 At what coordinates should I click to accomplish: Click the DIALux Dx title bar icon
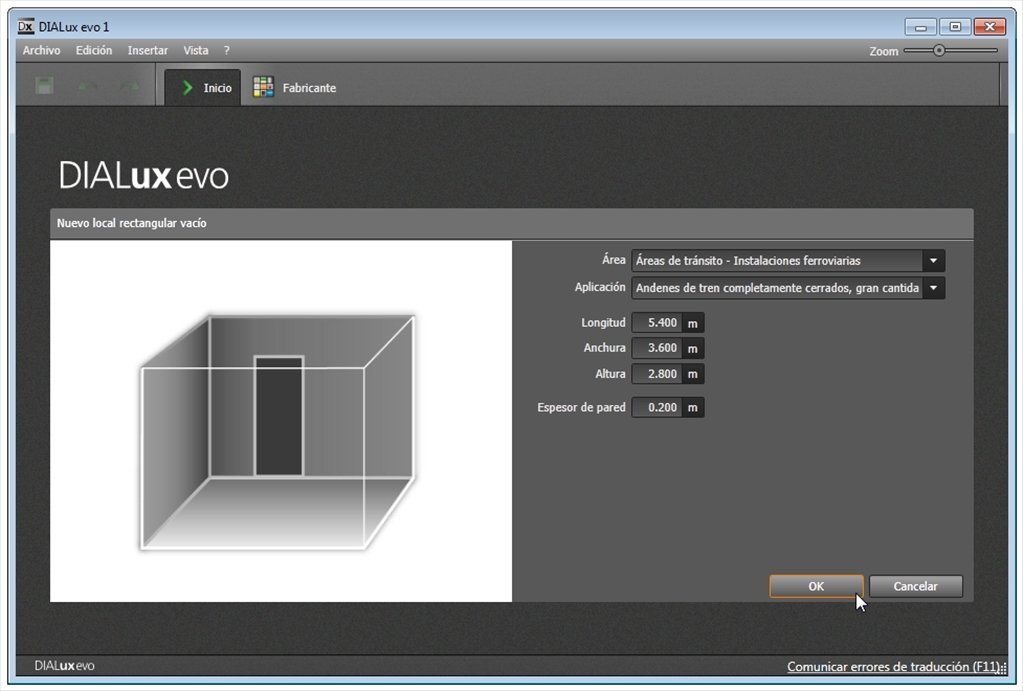coord(25,27)
